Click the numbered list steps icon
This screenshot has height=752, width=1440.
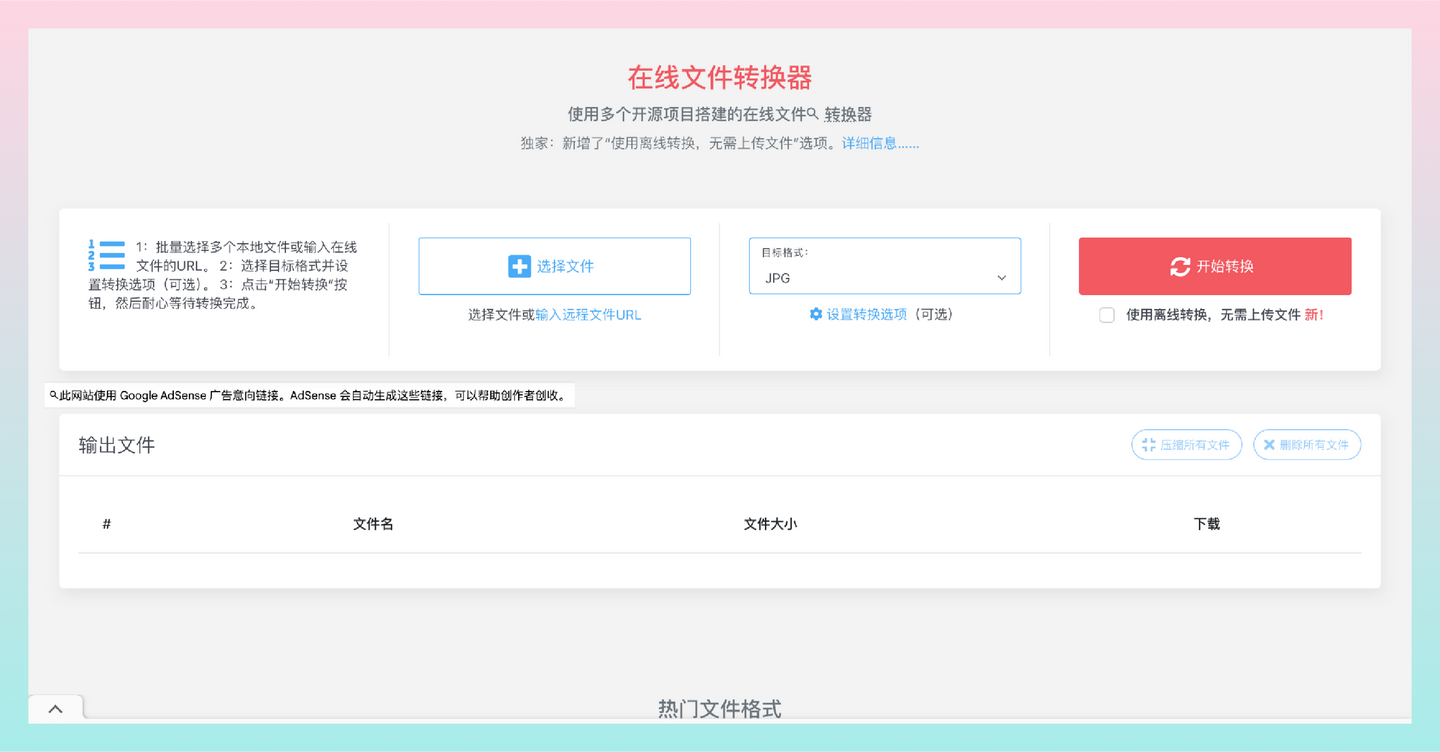click(x=106, y=255)
